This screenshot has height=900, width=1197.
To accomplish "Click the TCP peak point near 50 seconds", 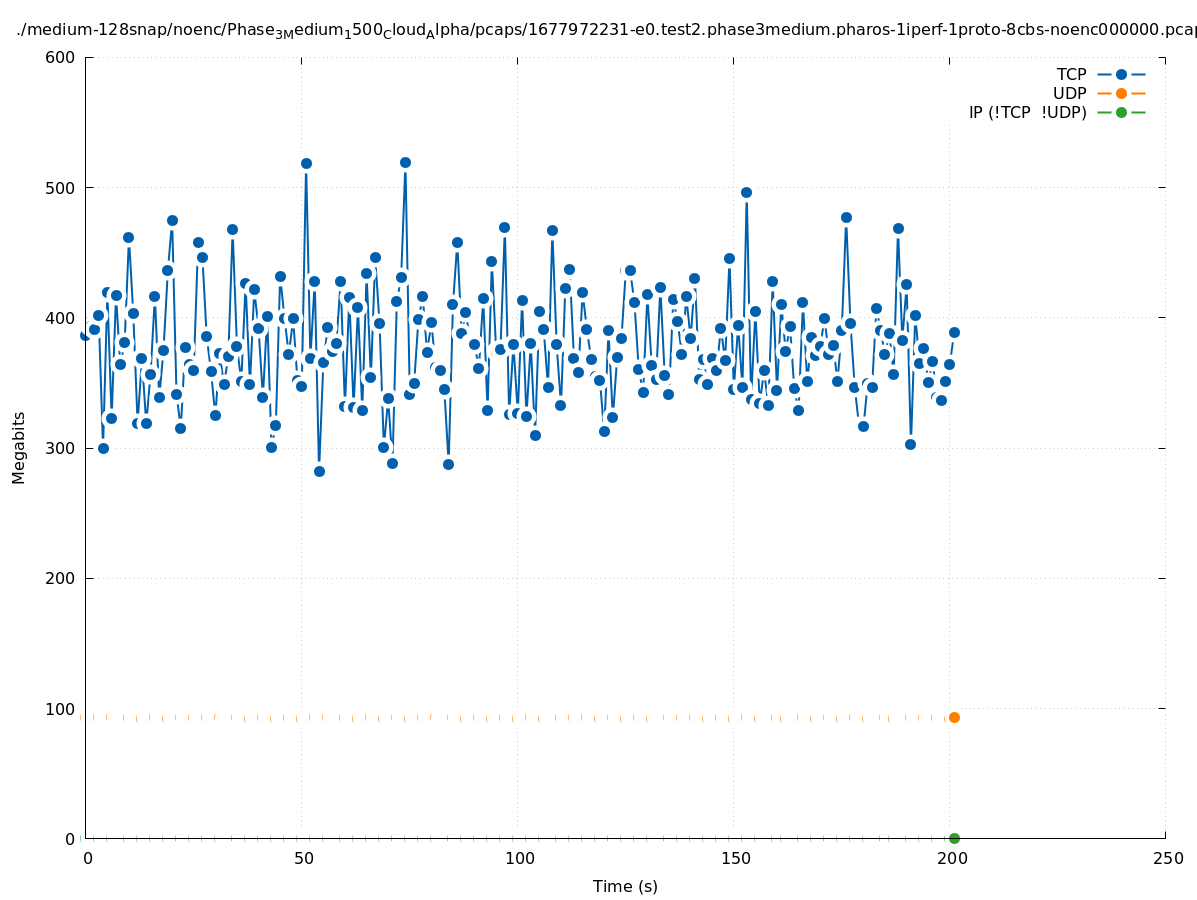I will [x=306, y=163].
